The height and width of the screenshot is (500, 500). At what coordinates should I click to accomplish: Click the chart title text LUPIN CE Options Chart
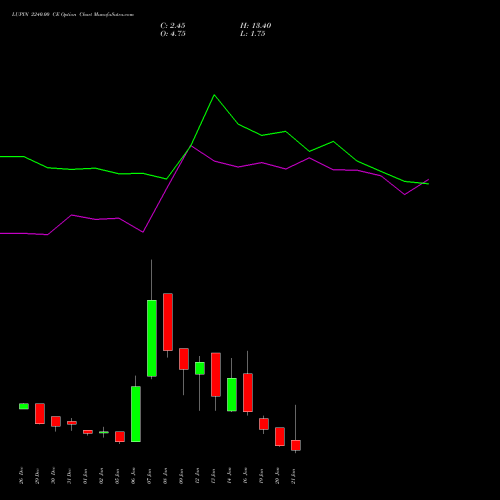pos(72,15)
